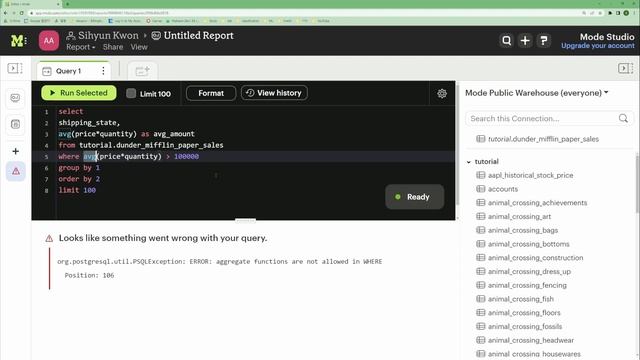
Task: Click the Ready status indicator
Action: pyautogui.click(x=414, y=197)
